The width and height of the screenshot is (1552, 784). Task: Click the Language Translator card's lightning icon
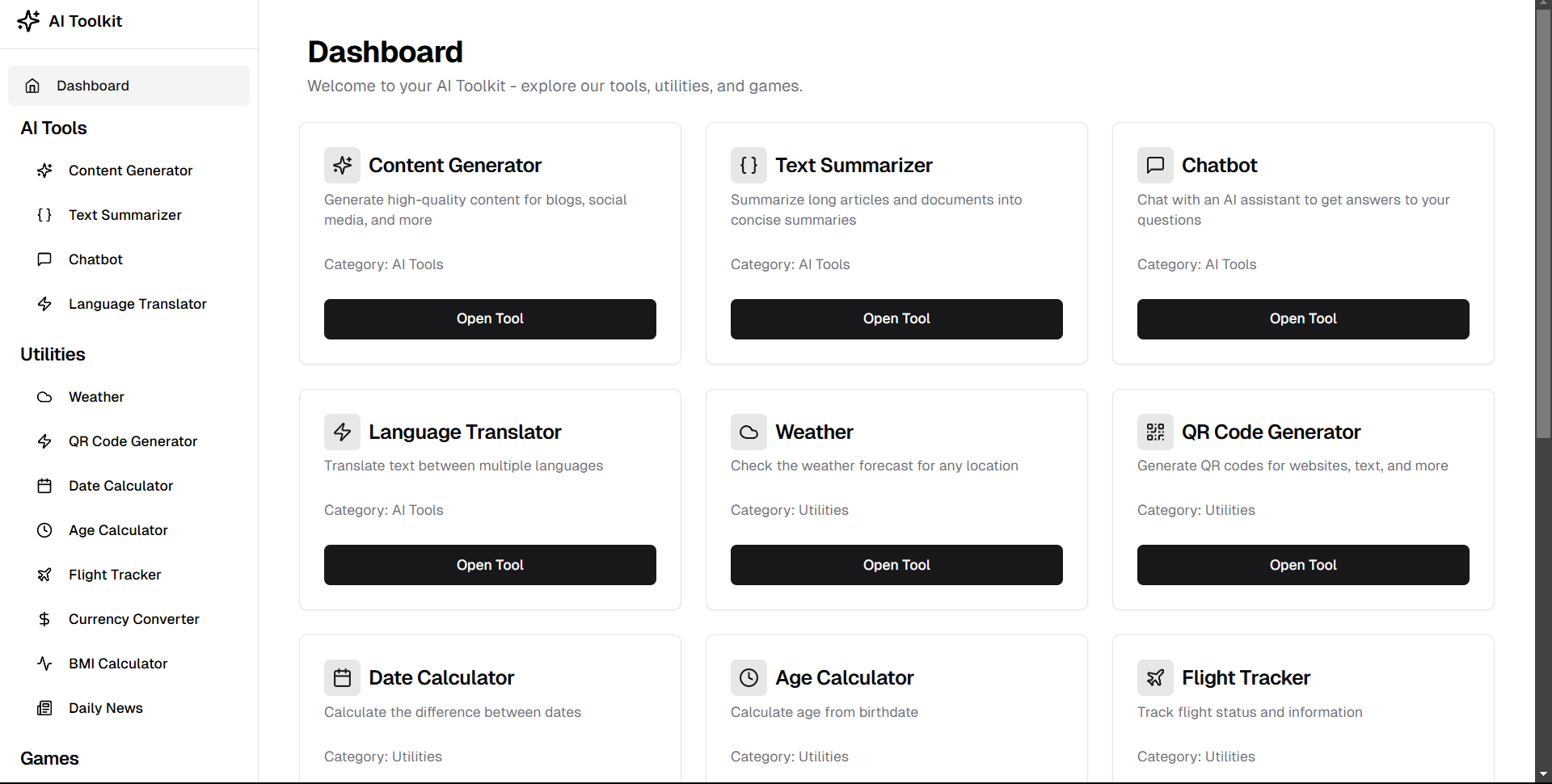tap(342, 432)
